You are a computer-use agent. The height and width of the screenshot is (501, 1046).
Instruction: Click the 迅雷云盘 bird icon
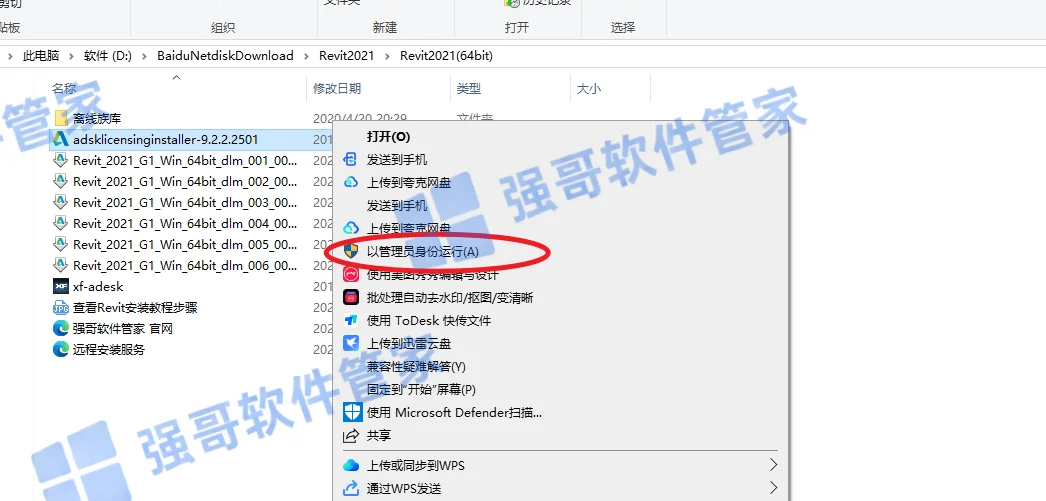tap(351, 344)
